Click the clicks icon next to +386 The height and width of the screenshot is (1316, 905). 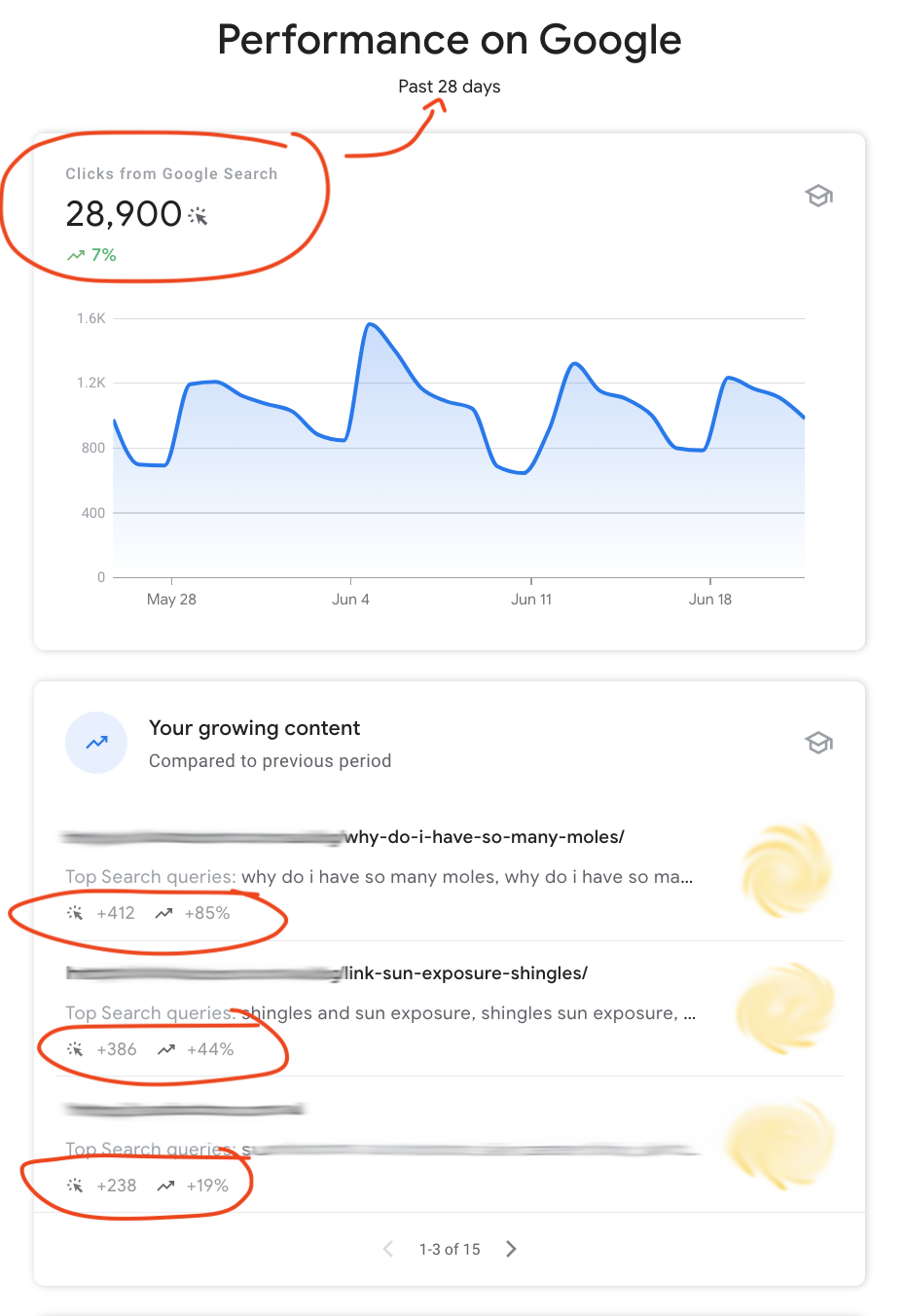(73, 1049)
